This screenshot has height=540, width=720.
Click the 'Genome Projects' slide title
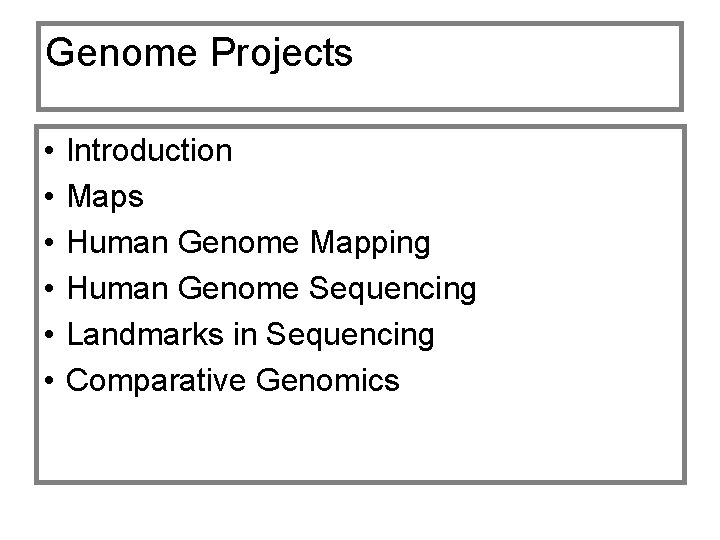click(199, 54)
